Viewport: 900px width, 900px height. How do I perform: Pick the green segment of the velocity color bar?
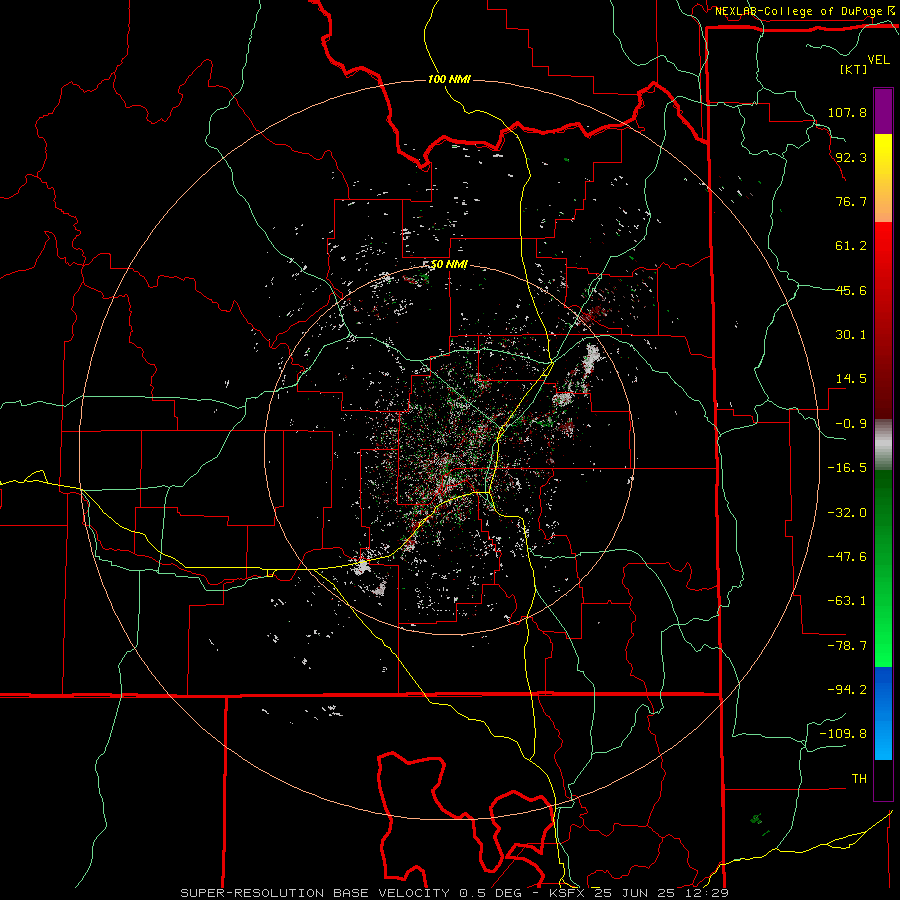click(x=883, y=568)
